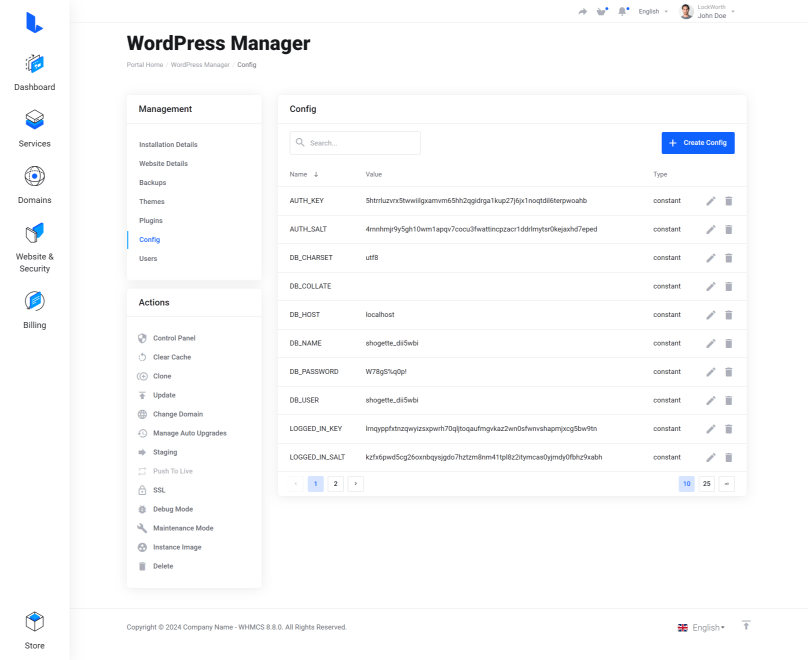Open the Instance Image action
The image size is (808, 660).
pos(169,547)
